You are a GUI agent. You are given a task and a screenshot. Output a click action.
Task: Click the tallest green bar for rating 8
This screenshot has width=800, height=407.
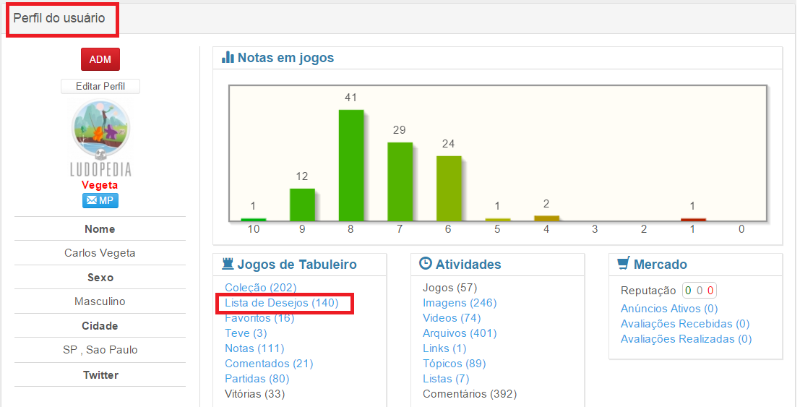[x=351, y=165]
